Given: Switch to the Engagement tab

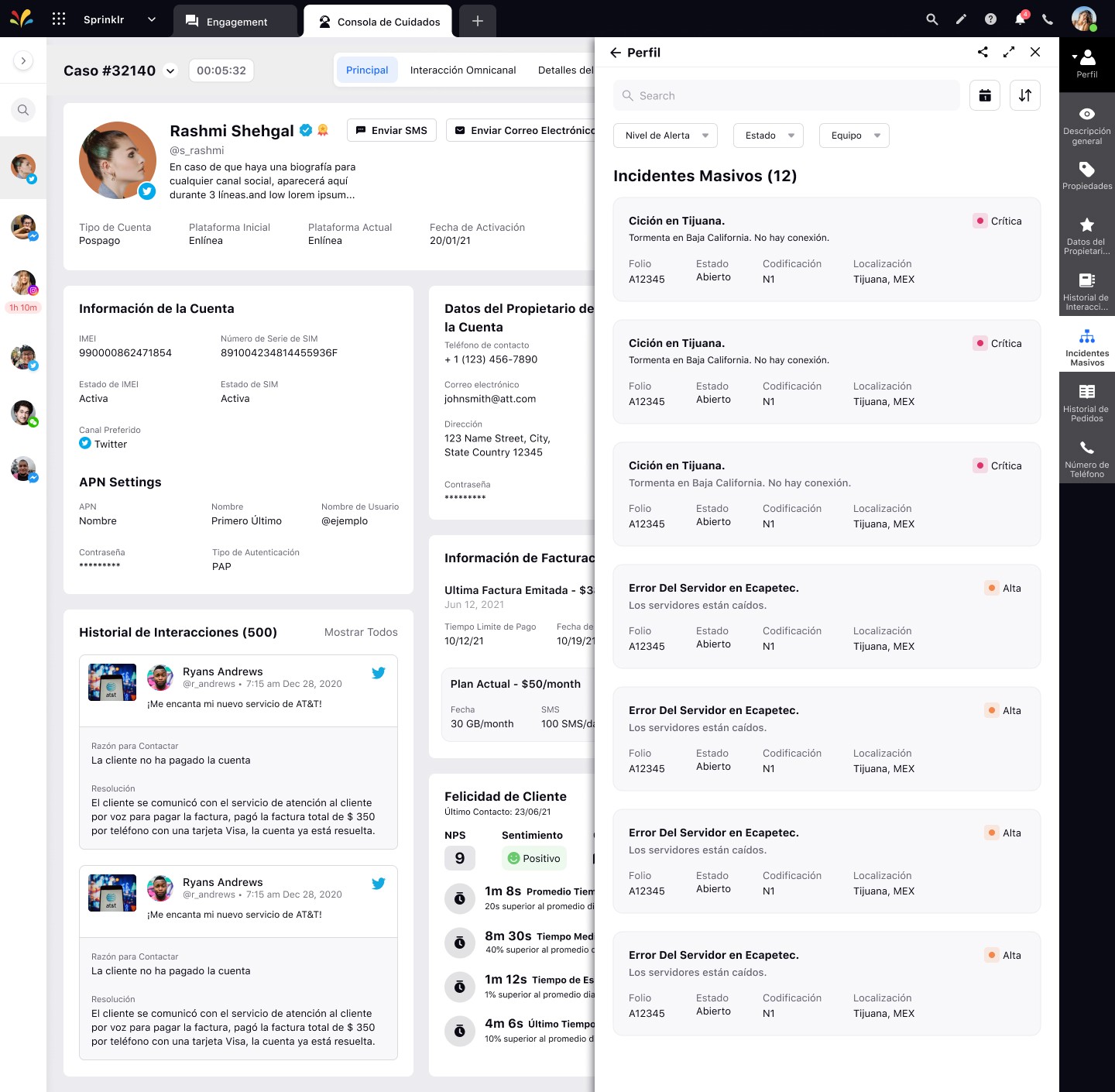Looking at the screenshot, I should 235,21.
